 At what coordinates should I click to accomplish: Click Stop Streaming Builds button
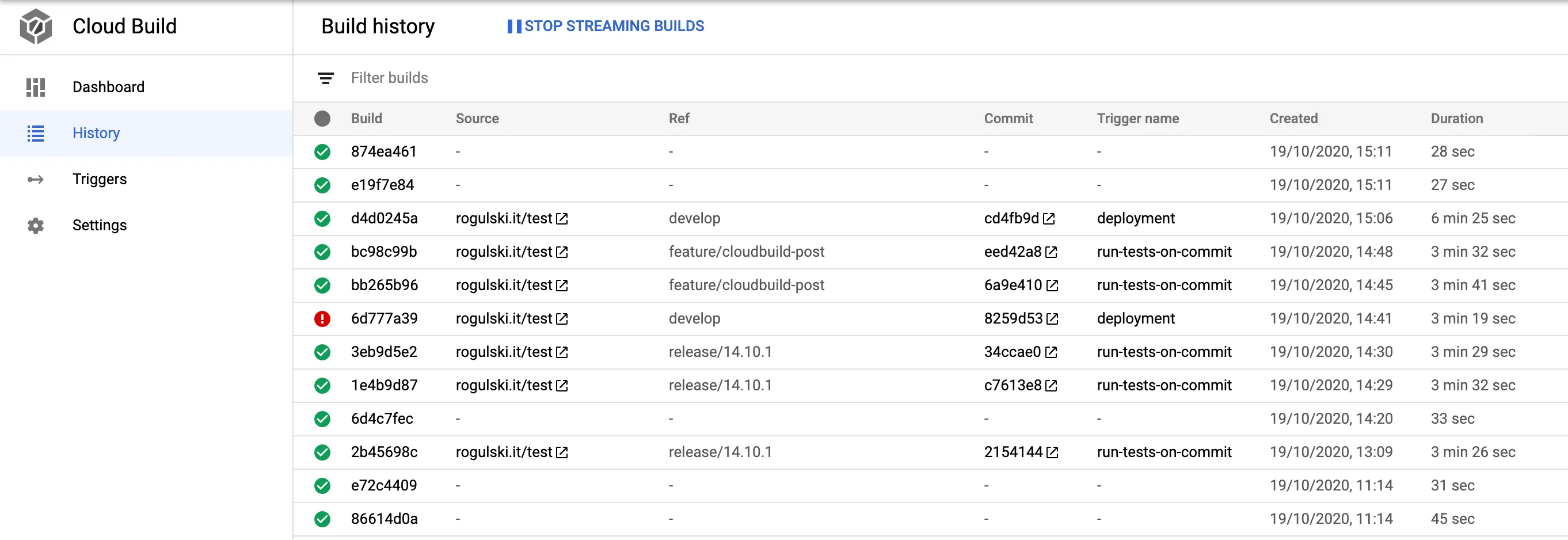point(606,26)
